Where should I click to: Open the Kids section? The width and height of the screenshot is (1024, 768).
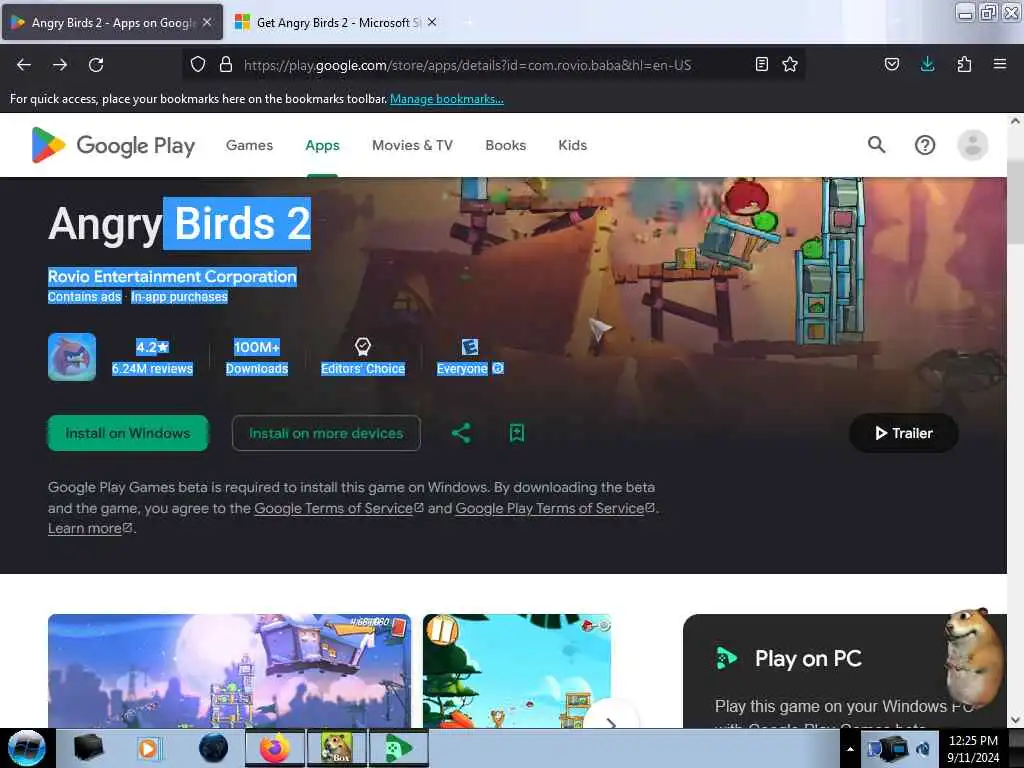(573, 145)
